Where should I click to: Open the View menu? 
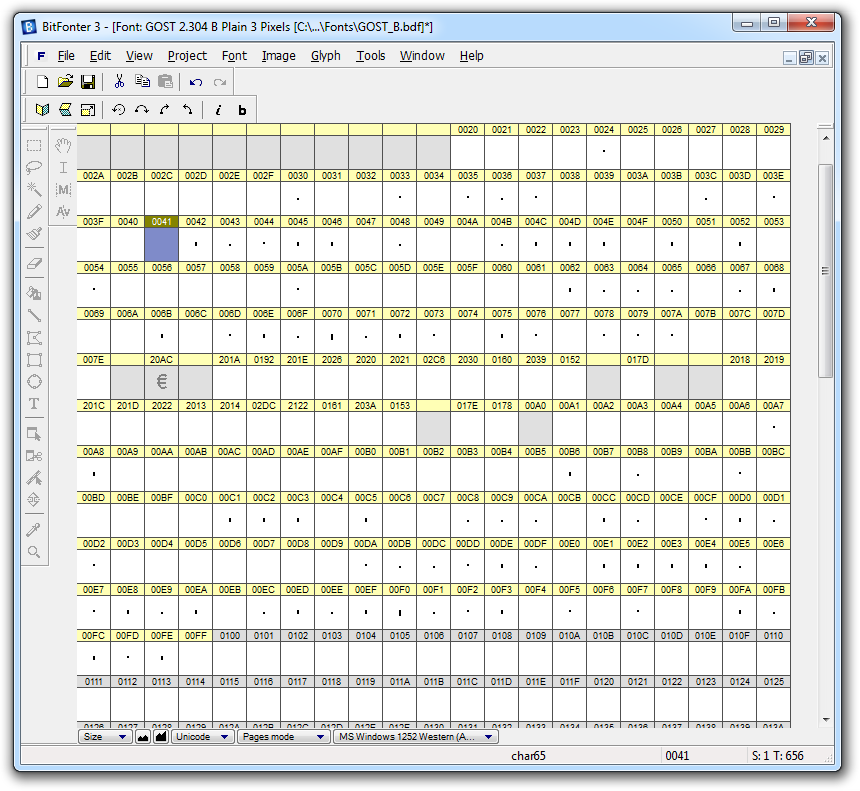(x=139, y=56)
